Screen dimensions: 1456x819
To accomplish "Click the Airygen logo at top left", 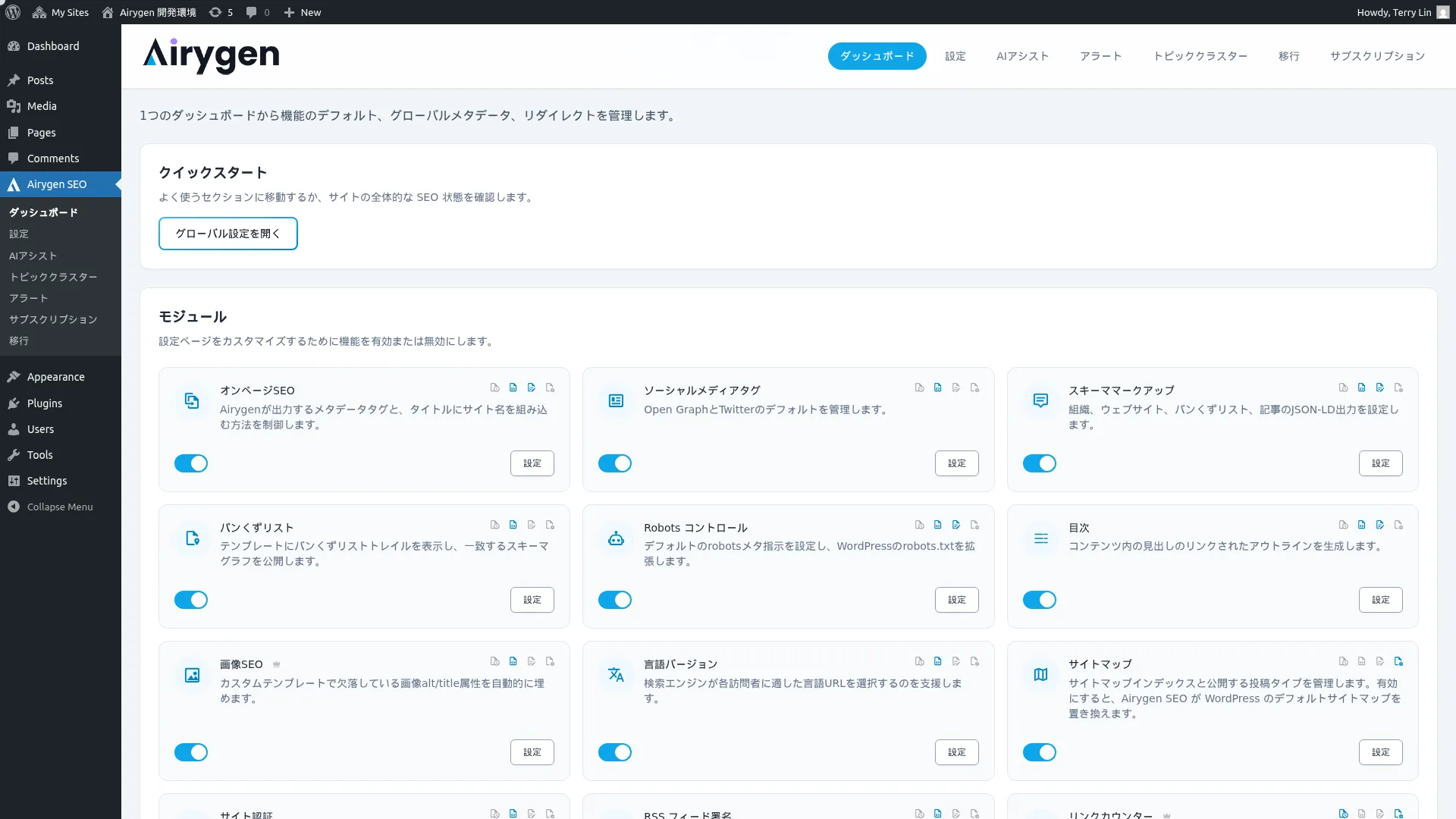I will click(x=211, y=55).
